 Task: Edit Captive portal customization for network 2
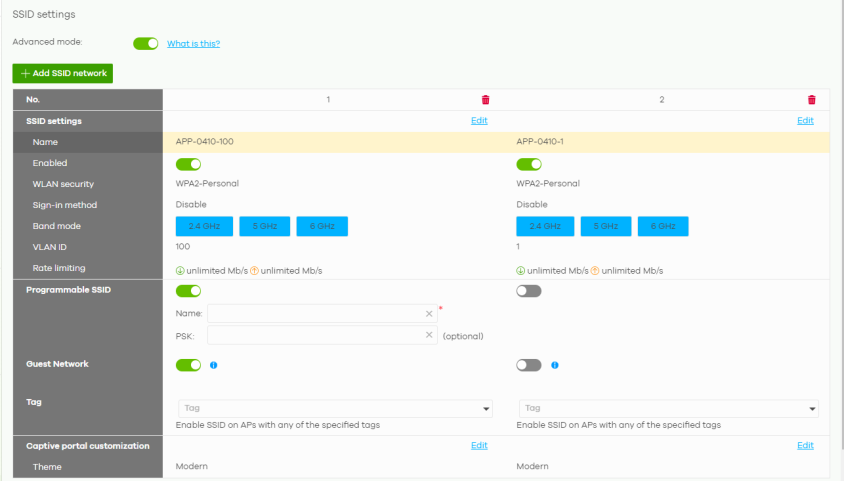coord(805,446)
